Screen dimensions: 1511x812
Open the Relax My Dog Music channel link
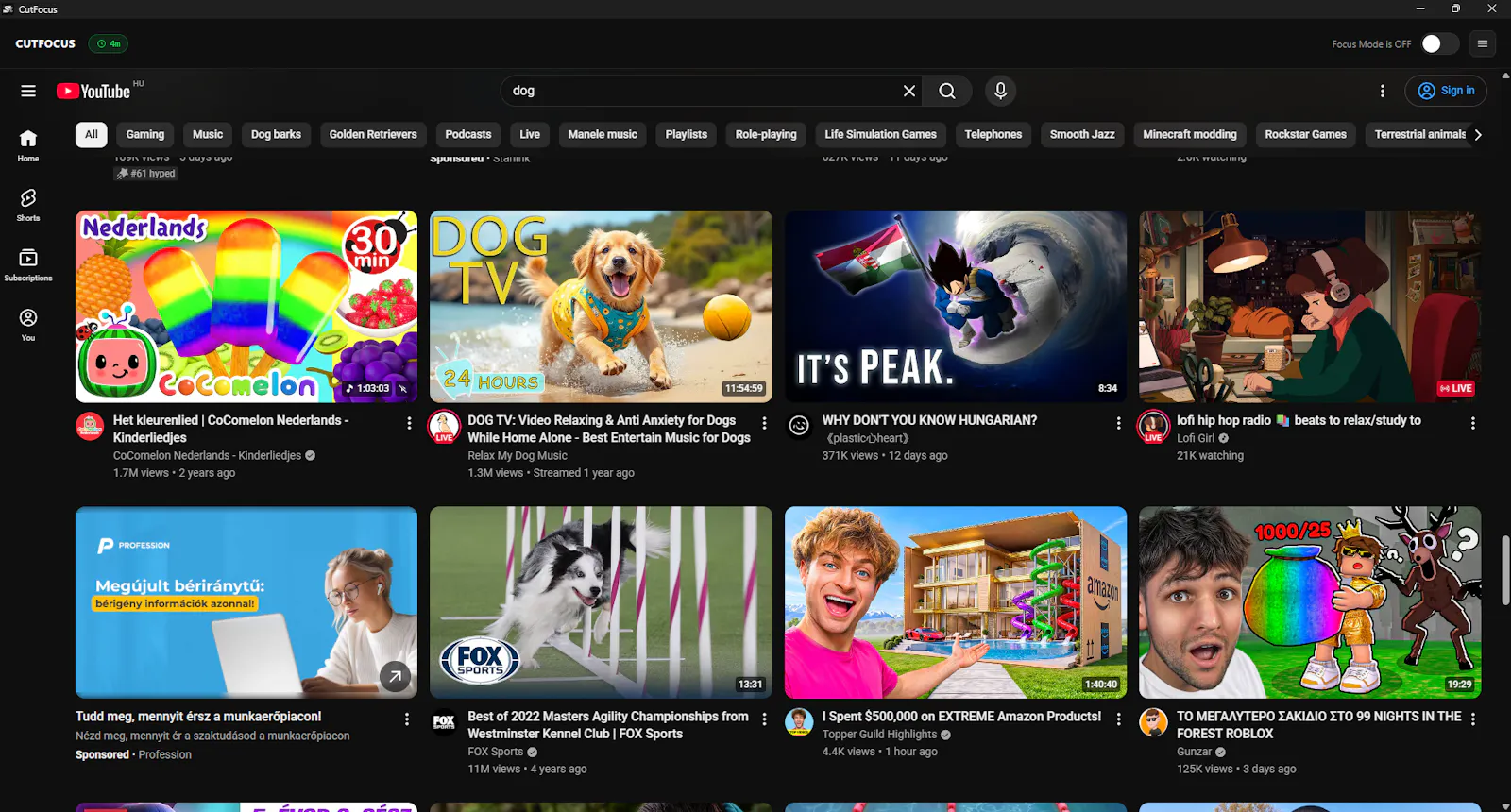[x=518, y=455]
